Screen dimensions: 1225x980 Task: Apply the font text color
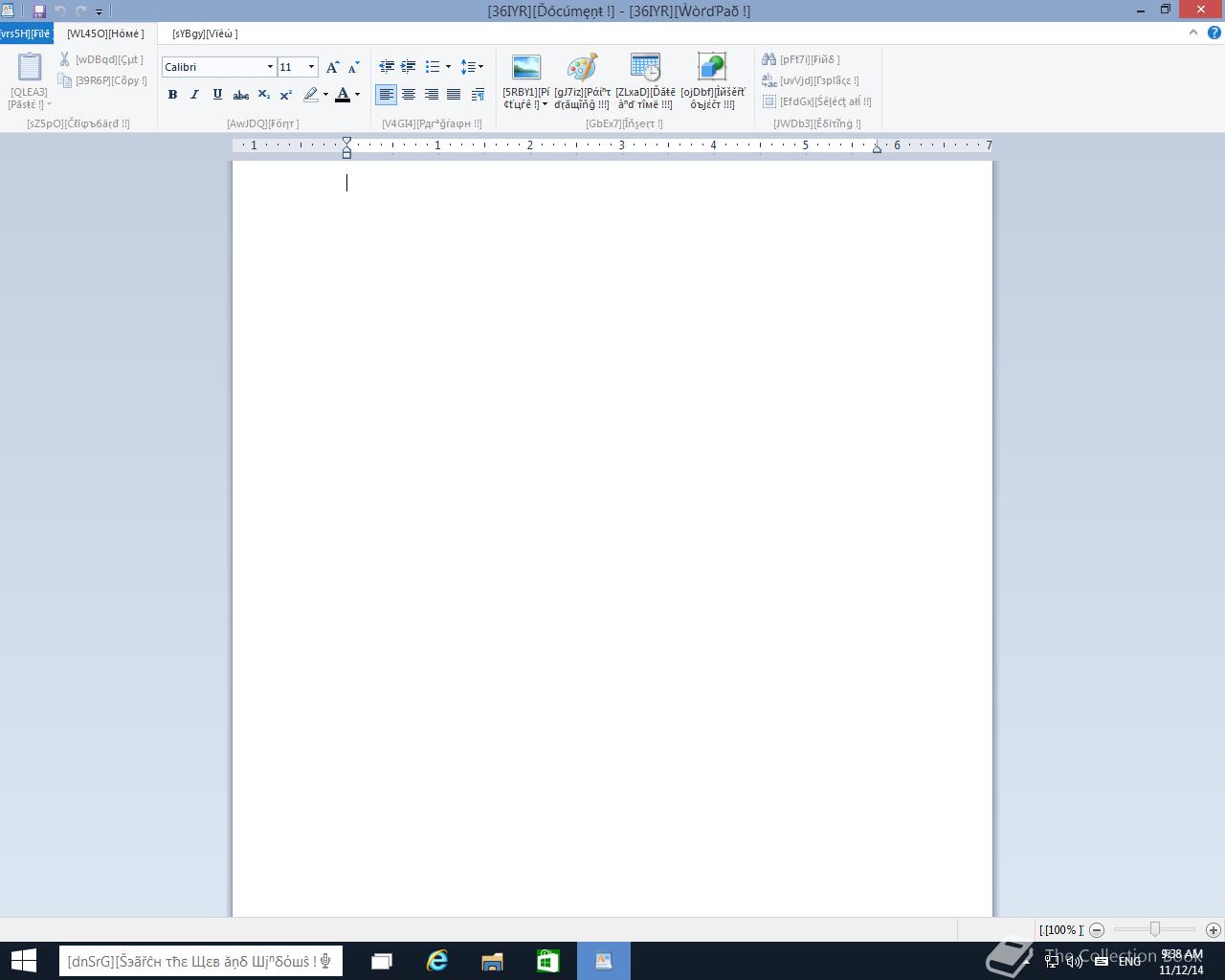click(x=343, y=94)
